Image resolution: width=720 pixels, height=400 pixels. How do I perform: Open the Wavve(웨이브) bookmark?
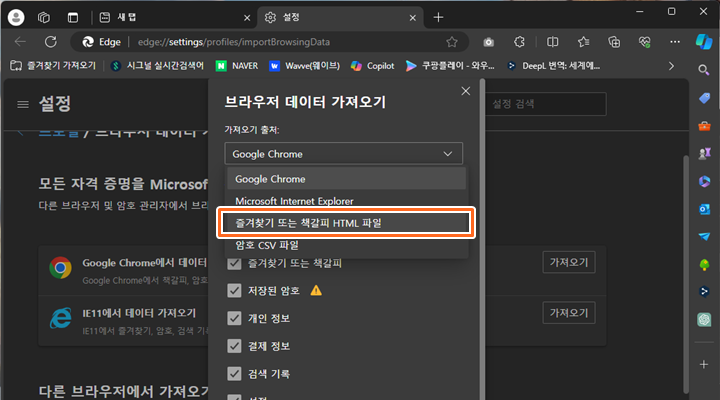[304, 66]
